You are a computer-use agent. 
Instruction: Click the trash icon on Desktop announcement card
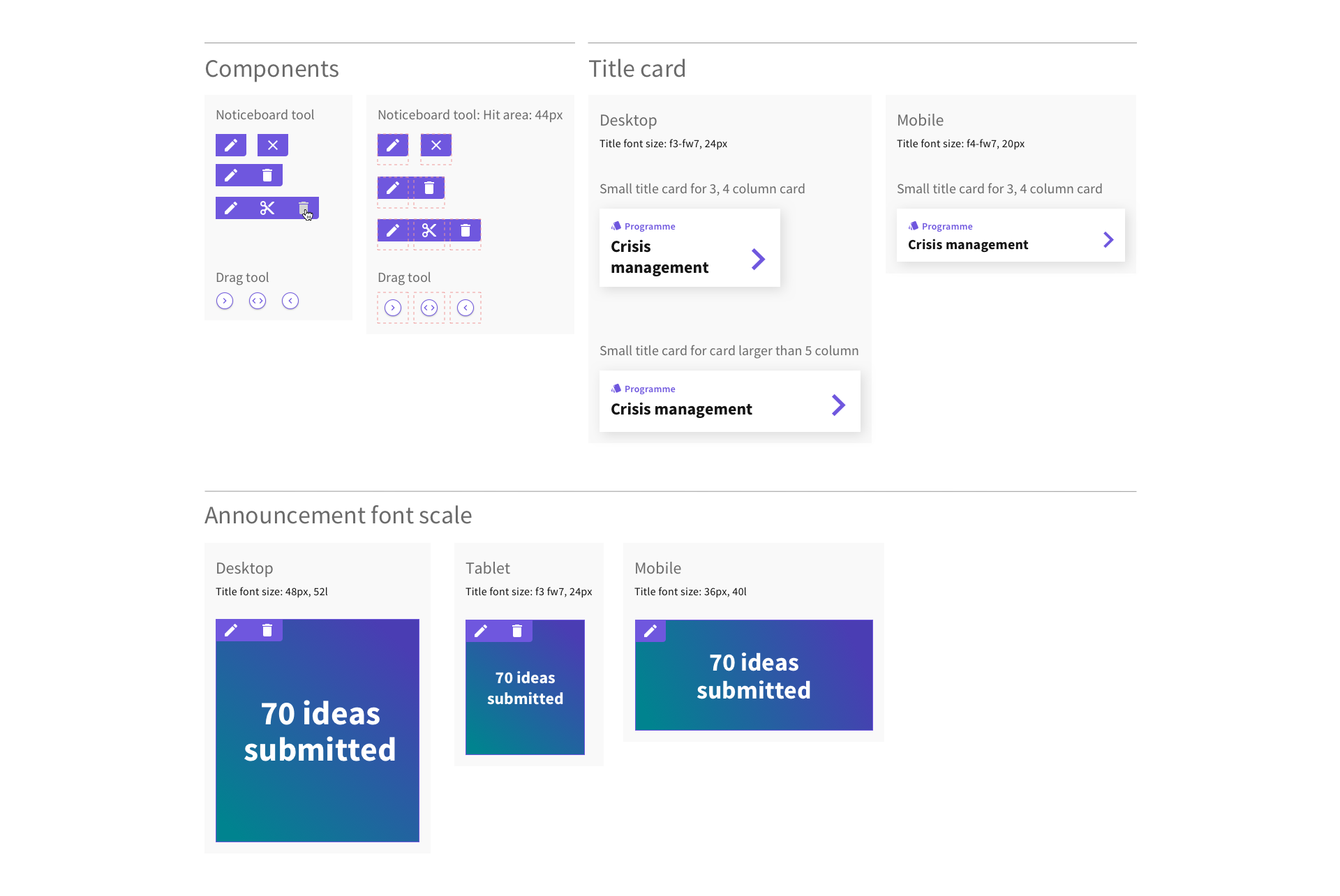pyautogui.click(x=267, y=630)
